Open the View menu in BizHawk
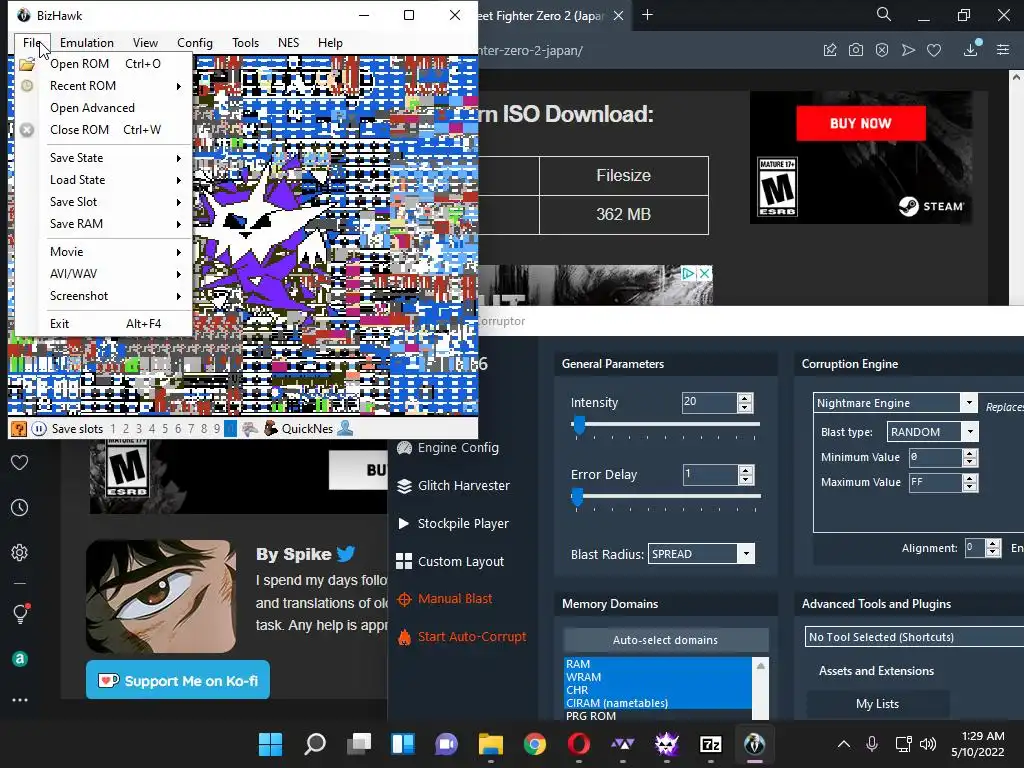The width and height of the screenshot is (1024, 768). click(x=145, y=42)
